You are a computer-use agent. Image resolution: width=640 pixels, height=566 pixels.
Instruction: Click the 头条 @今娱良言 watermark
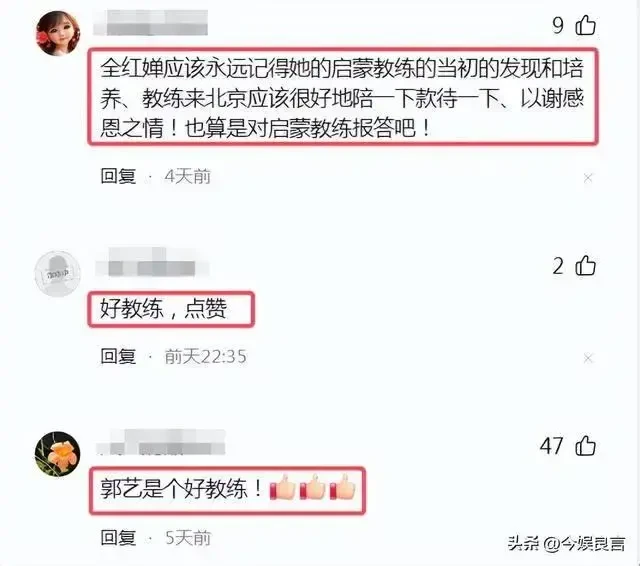567,544
